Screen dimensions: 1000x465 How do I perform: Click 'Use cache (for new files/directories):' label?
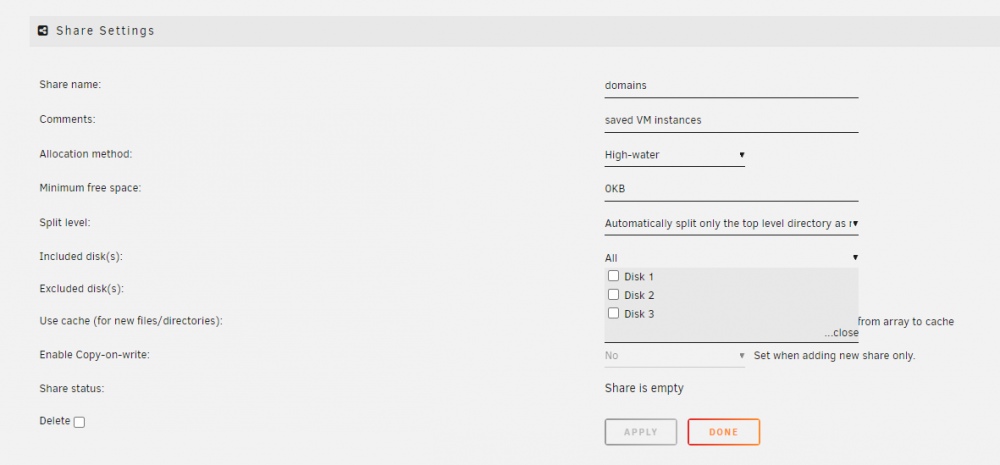(131, 321)
